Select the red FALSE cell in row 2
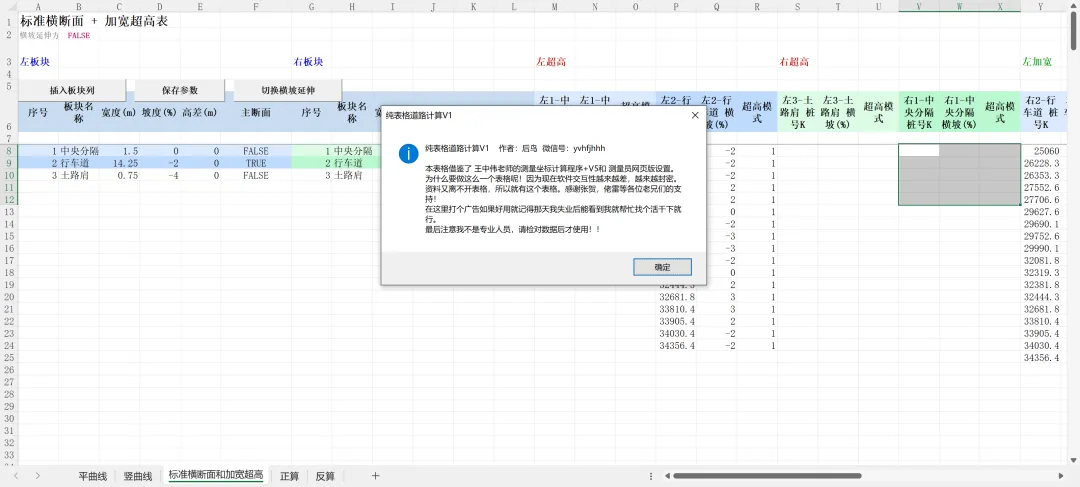 pos(79,36)
